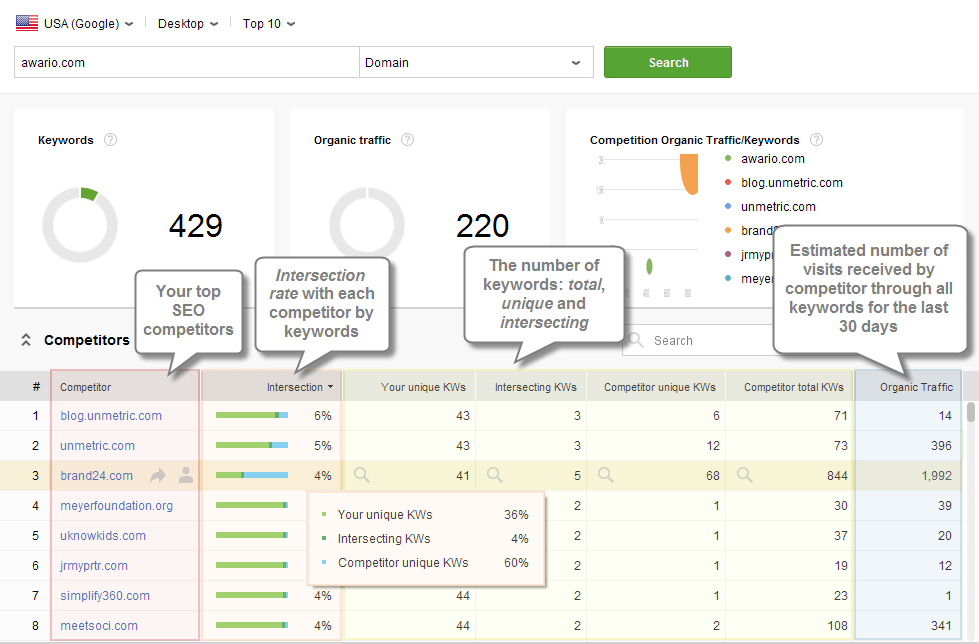979x644 pixels.
Task: Collapse the Competitors section with the double chevron
Action: [25, 339]
